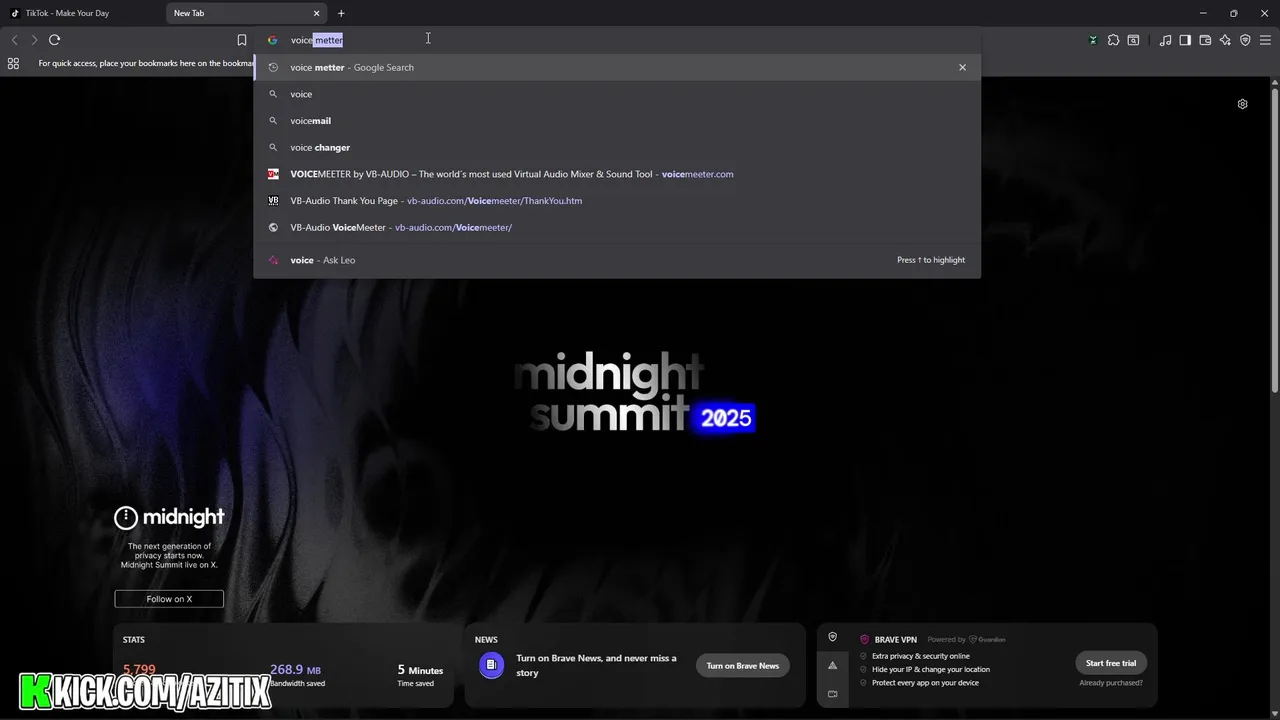
Task: Click the midnight summit 2025 banner
Action: [634, 394]
